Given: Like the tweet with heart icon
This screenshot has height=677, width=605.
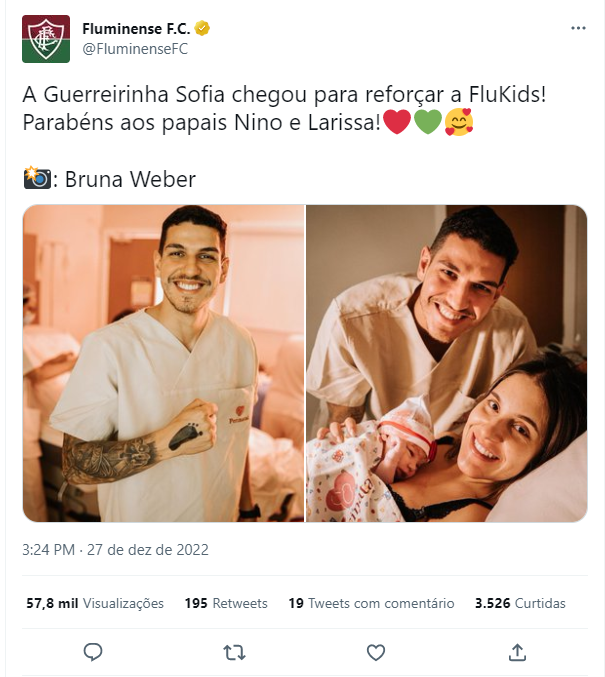Looking at the screenshot, I should 376,652.
